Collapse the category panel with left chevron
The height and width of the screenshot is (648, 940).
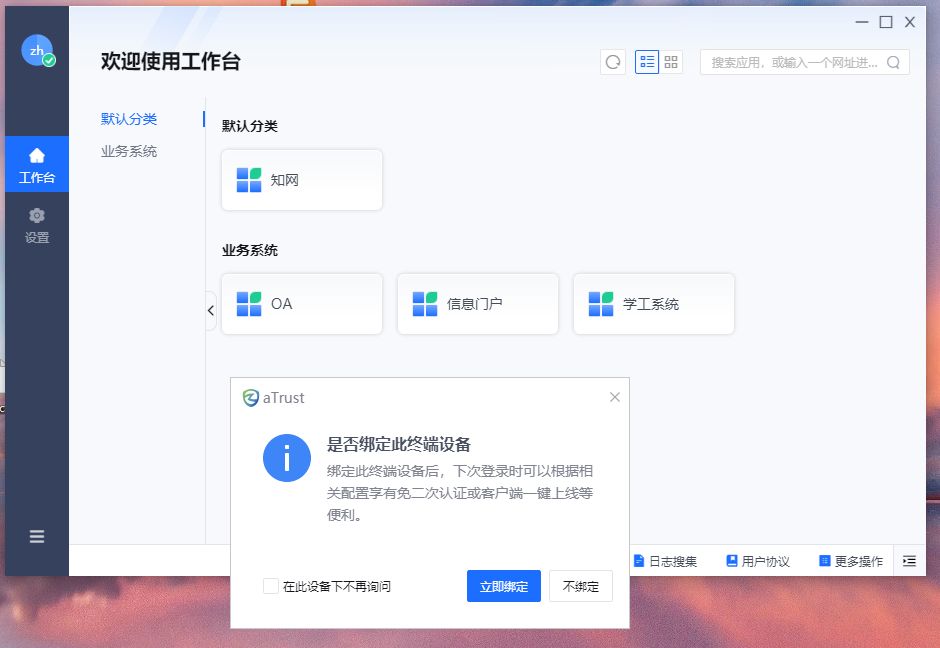[211, 311]
